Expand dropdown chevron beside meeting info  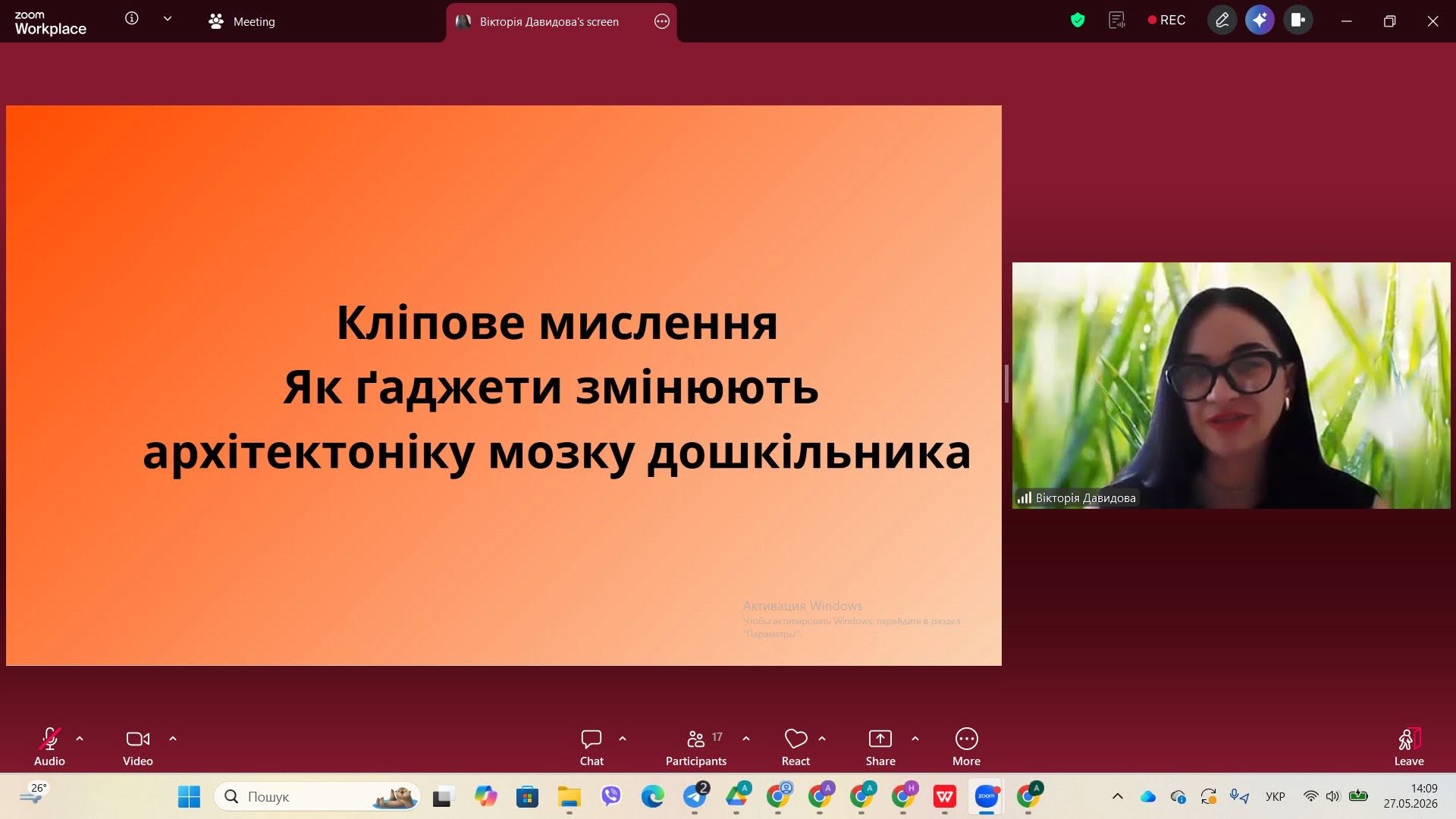coord(168,19)
